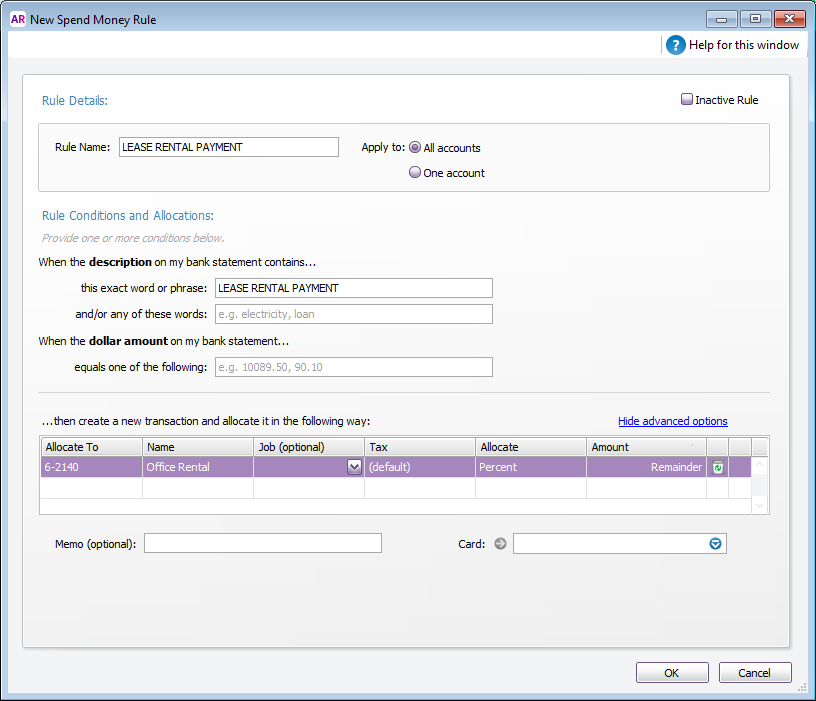The image size is (816, 701).
Task: Click the Rule Name text field
Action: 228,147
